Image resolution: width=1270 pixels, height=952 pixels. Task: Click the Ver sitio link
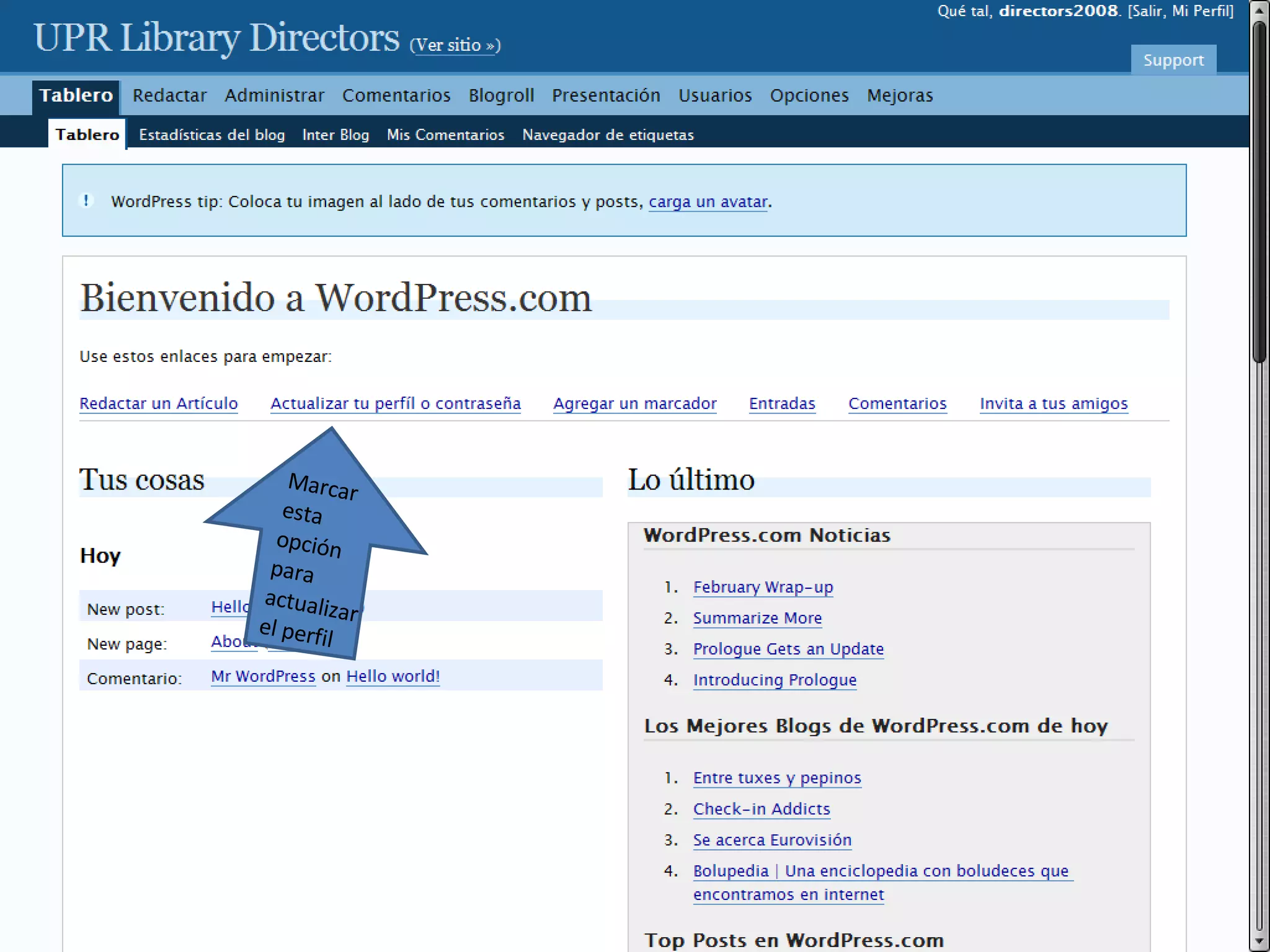click(x=455, y=45)
